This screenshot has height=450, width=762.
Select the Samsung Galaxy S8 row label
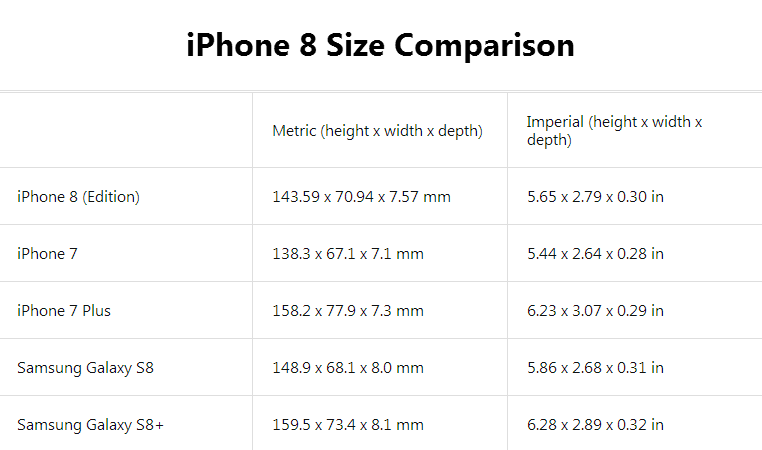click(x=85, y=368)
